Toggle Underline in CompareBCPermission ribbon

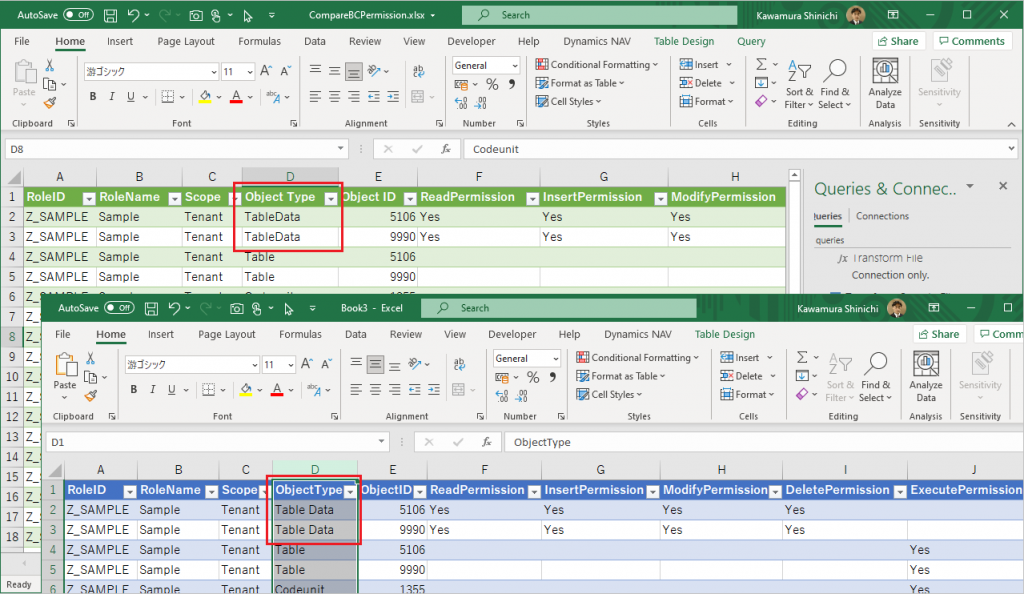point(131,97)
